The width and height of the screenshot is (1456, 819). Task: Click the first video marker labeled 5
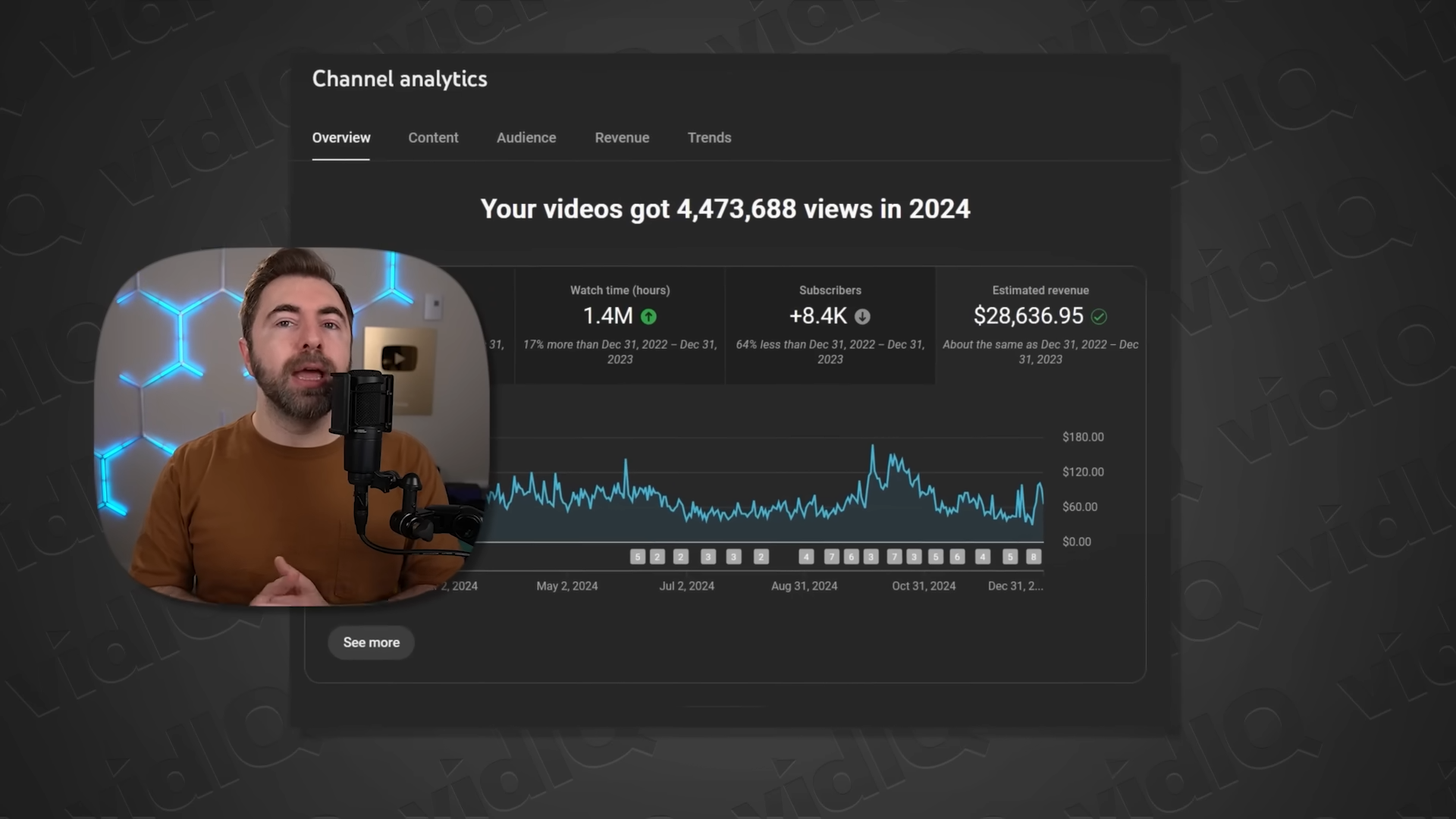(637, 557)
